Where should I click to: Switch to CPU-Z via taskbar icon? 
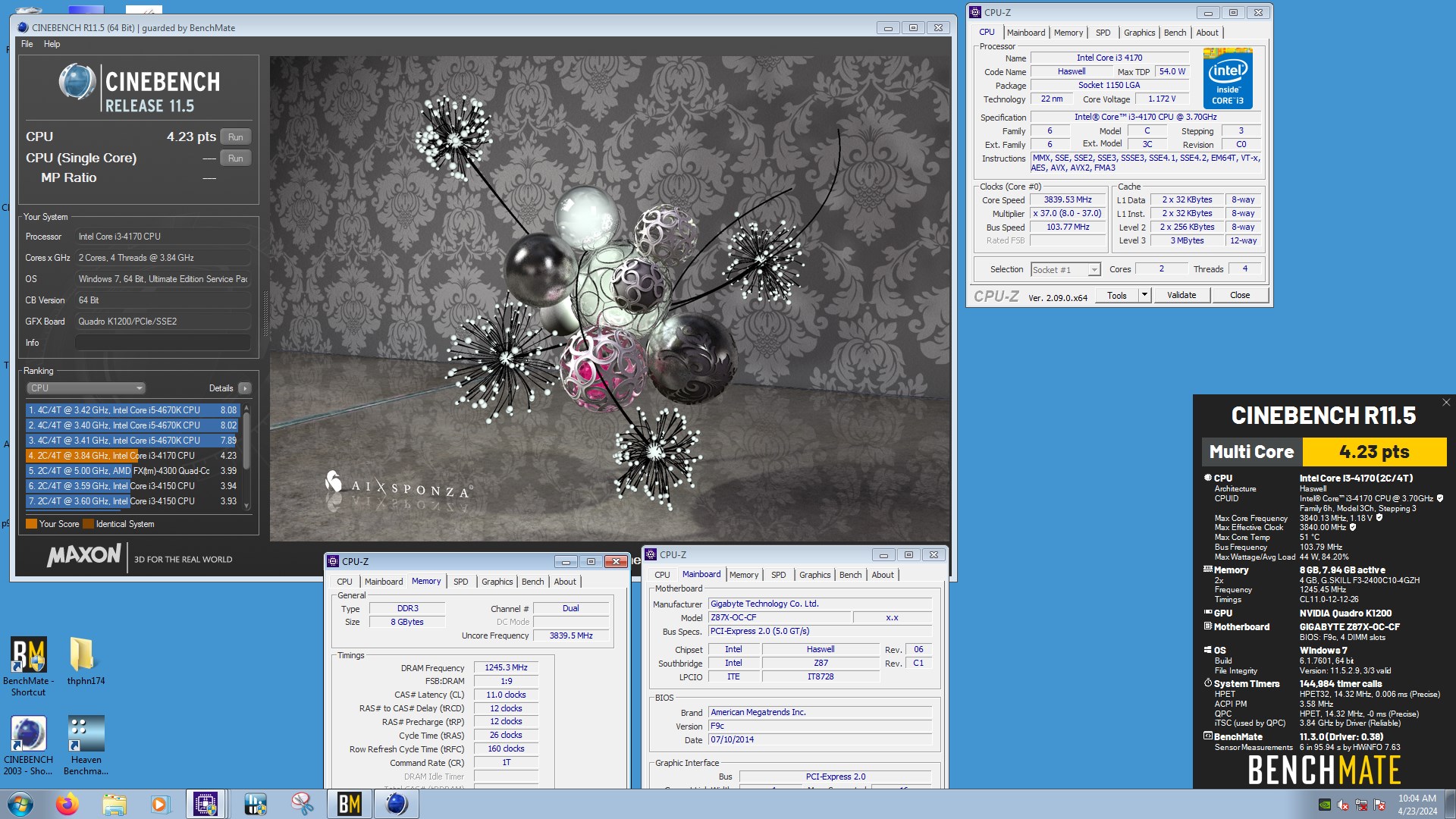pyautogui.click(x=206, y=804)
